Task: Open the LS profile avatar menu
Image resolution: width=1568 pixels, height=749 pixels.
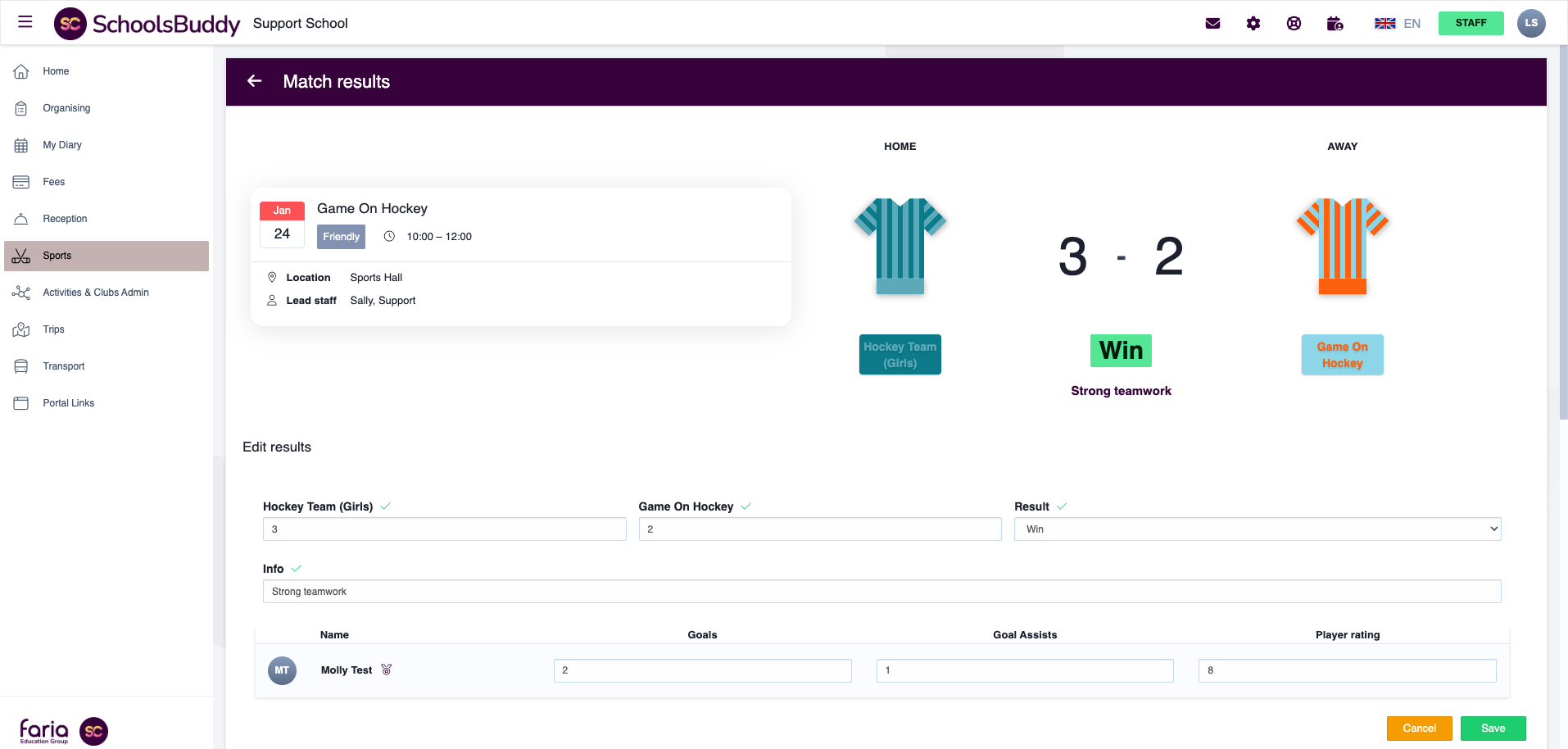Action: (x=1531, y=23)
